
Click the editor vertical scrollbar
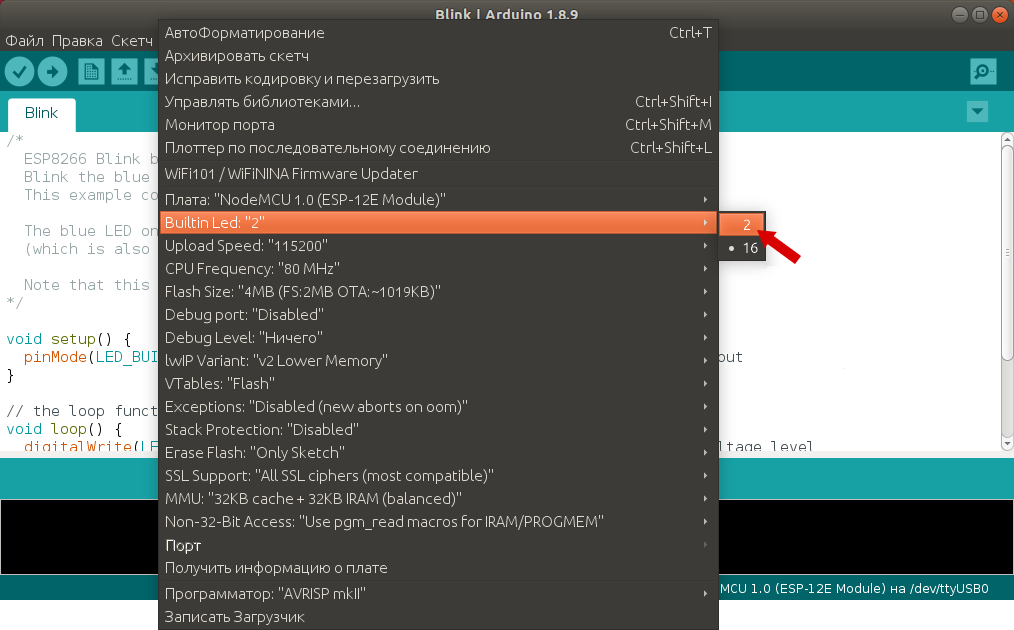tap(1007, 252)
